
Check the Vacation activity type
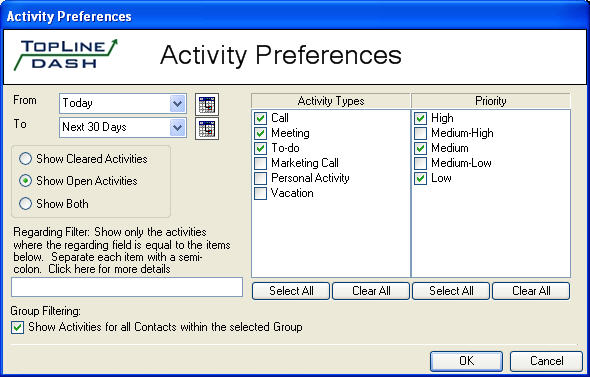[260, 193]
